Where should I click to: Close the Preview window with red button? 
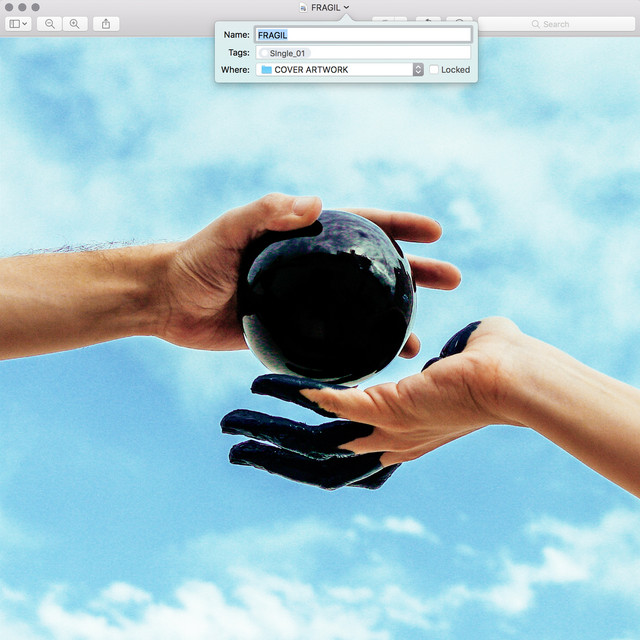coord(8,7)
